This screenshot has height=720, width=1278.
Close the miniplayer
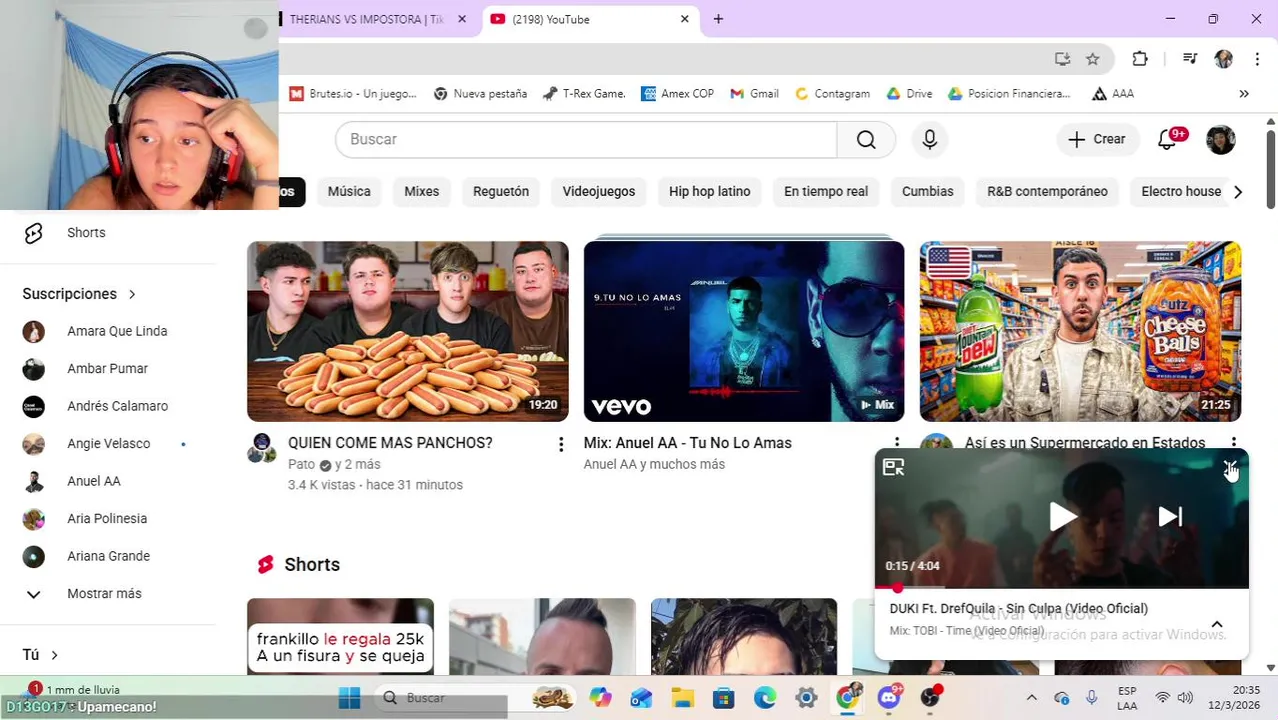click(1230, 467)
